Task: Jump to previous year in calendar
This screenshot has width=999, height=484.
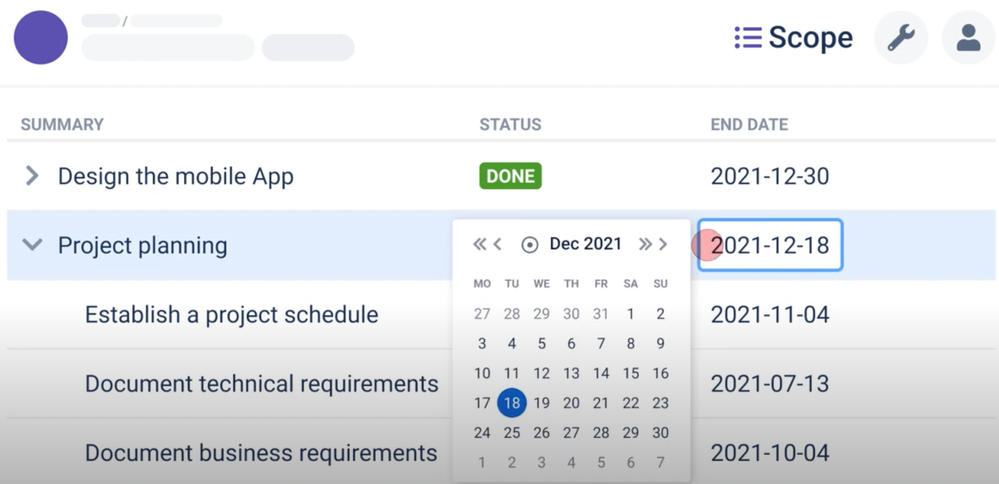Action: click(x=480, y=244)
